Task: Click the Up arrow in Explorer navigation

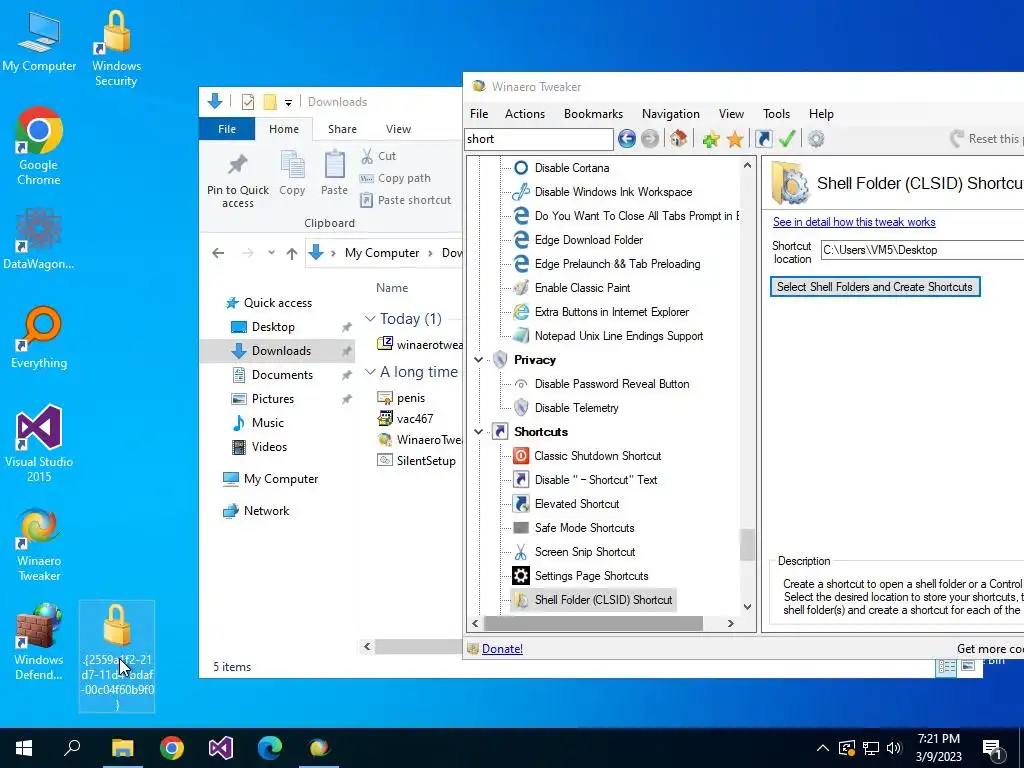Action: [292, 253]
